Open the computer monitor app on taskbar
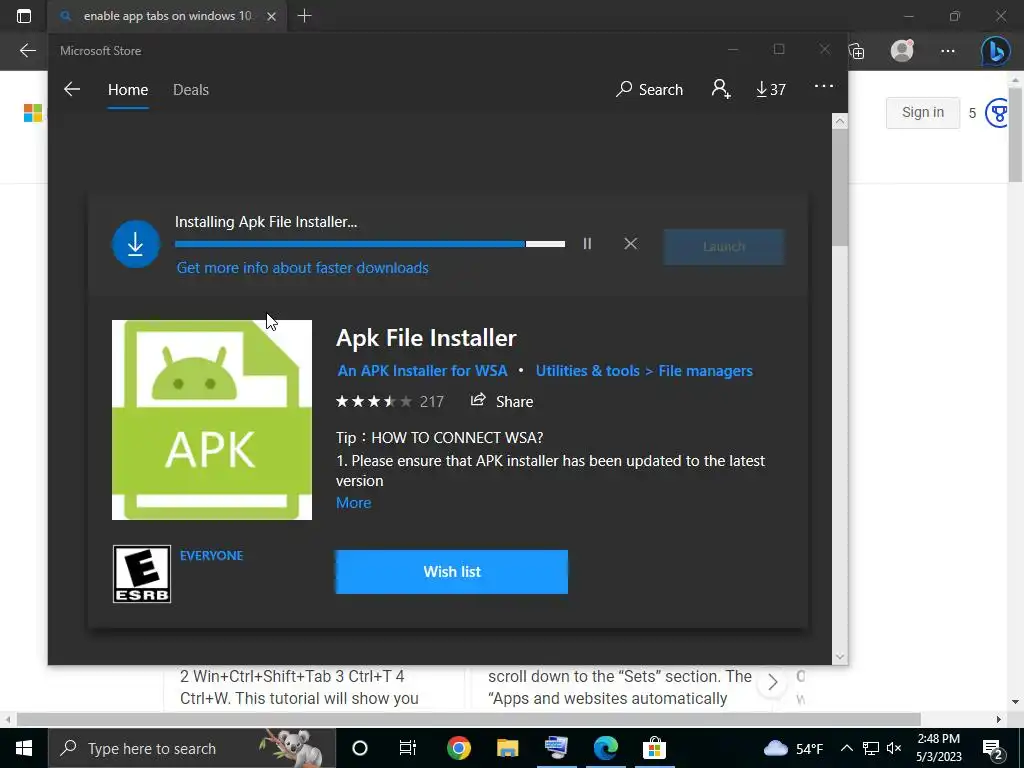This screenshot has width=1024, height=768. pos(556,748)
